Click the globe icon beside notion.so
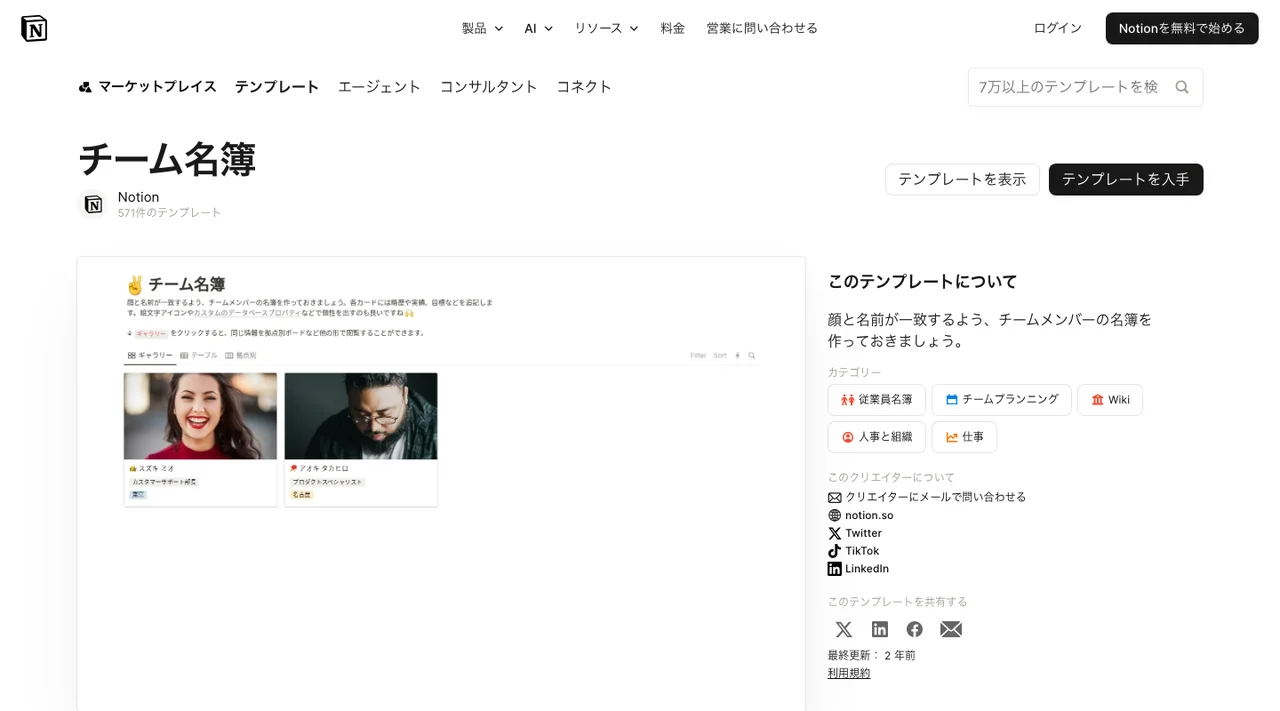This screenshot has width=1280, height=711. click(x=835, y=515)
